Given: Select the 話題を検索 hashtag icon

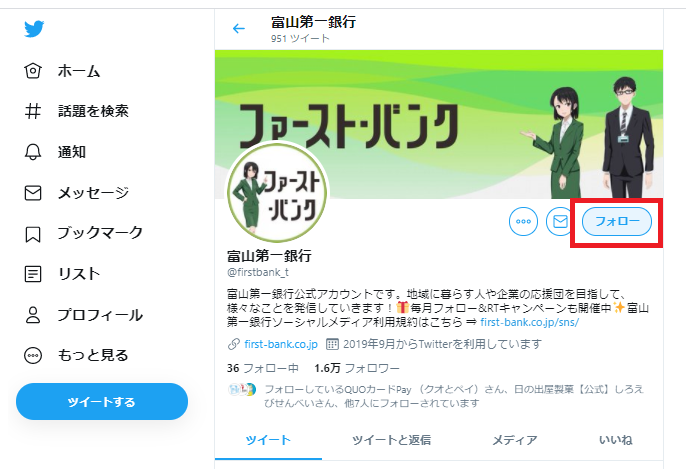Looking at the screenshot, I should pos(33,111).
